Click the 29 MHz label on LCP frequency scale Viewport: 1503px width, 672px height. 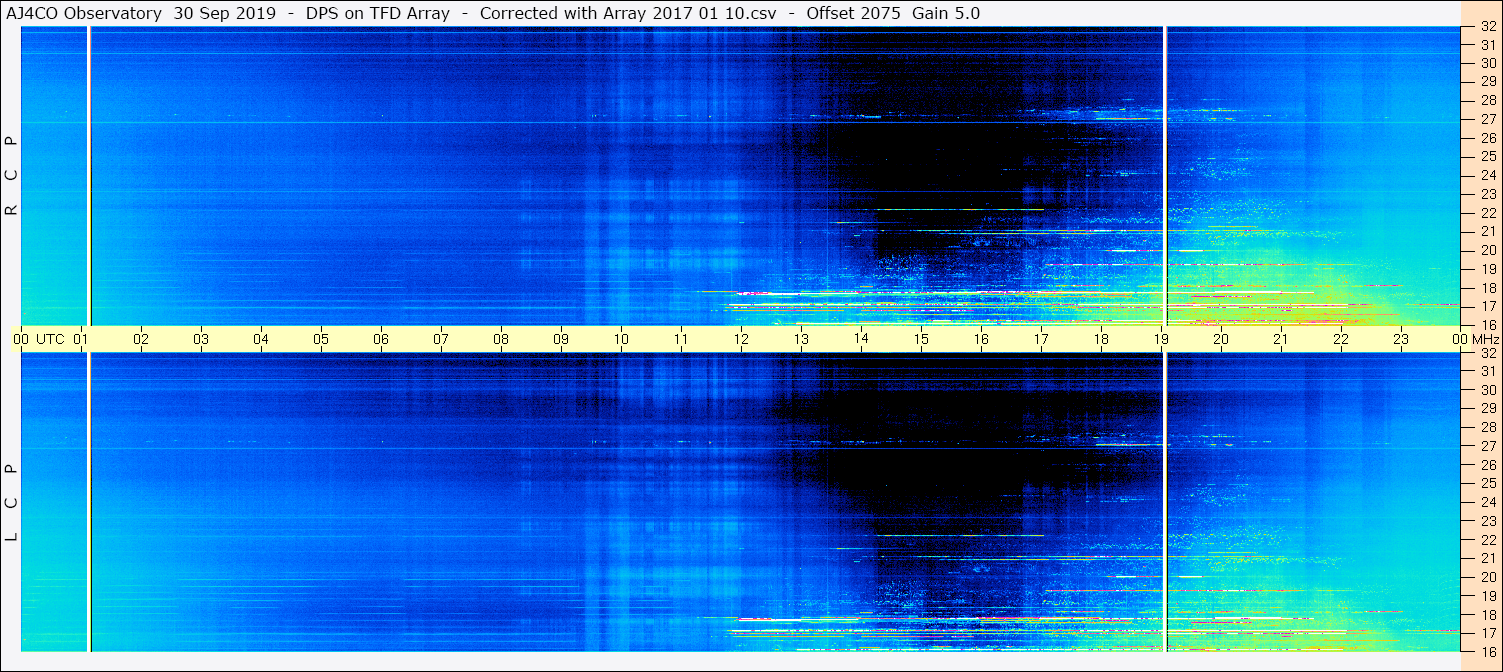(1487, 409)
